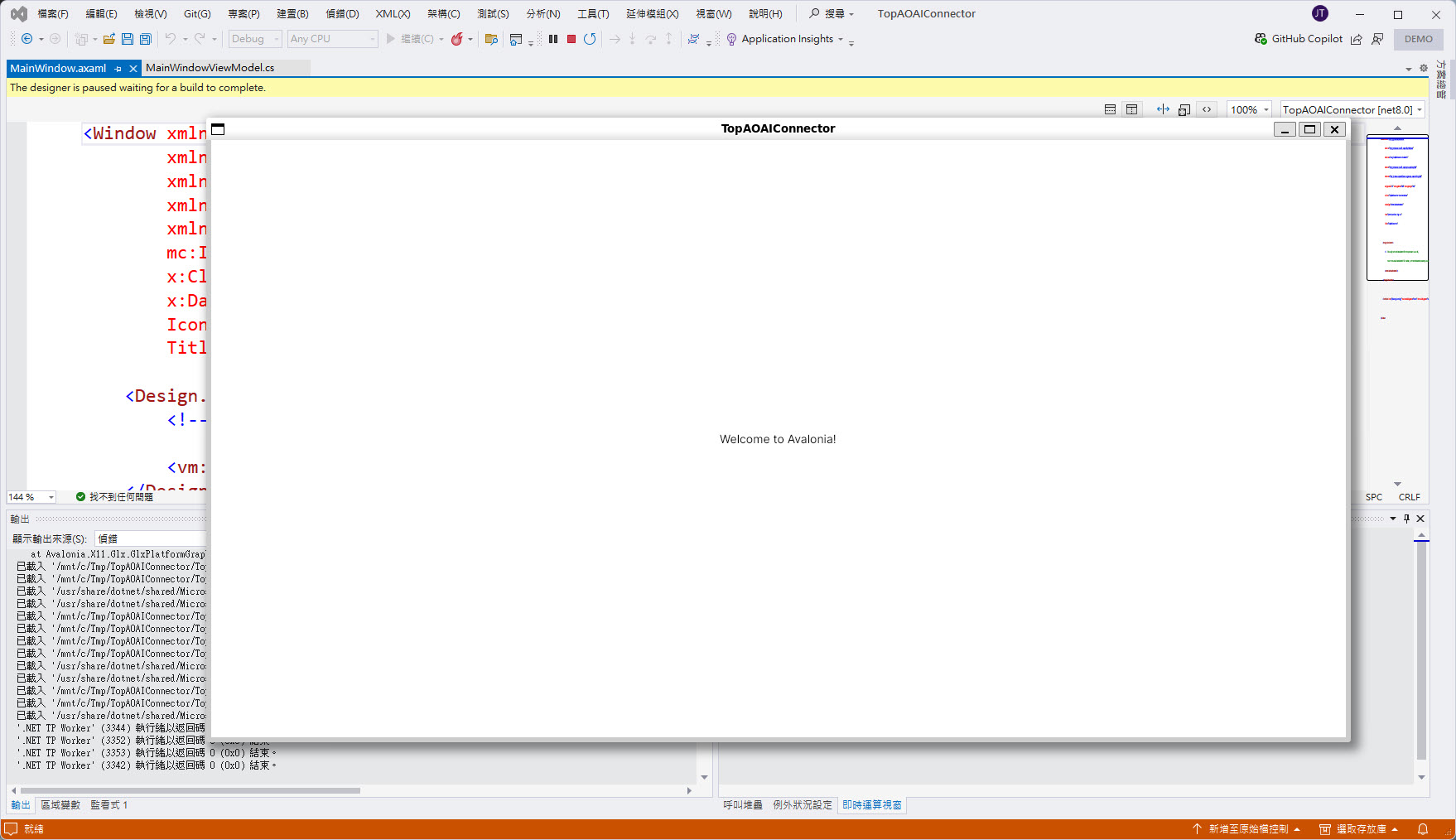The image size is (1456, 840).
Task: Click the Application Insights lightbulb icon
Action: point(731,39)
